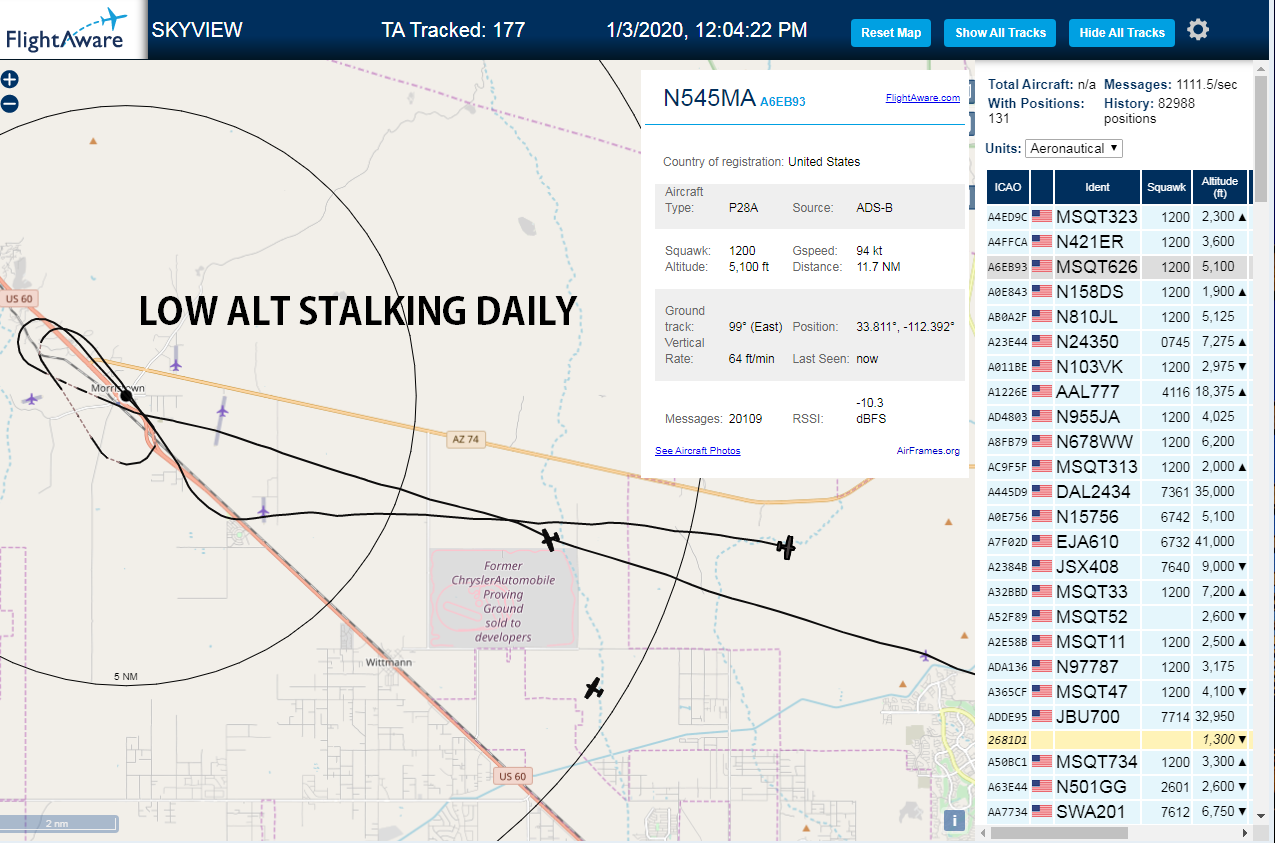Zoom in the map with the plus button
1275x843 pixels.
(x=10, y=79)
